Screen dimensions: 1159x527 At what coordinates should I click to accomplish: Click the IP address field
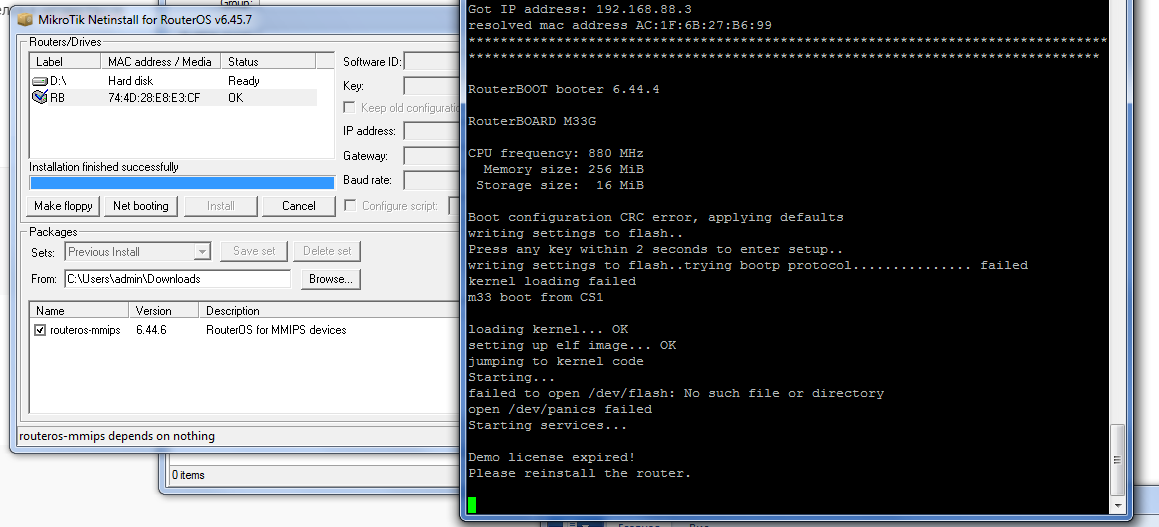point(432,132)
